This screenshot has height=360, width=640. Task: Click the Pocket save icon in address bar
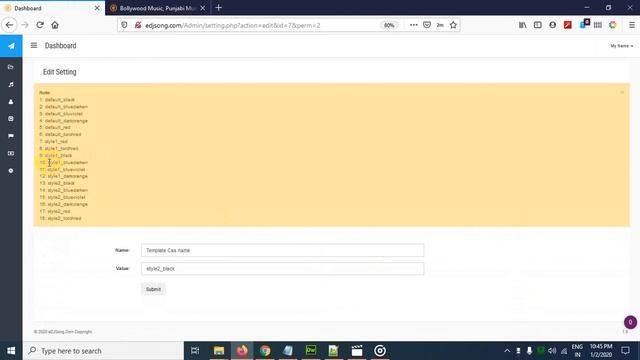point(427,25)
